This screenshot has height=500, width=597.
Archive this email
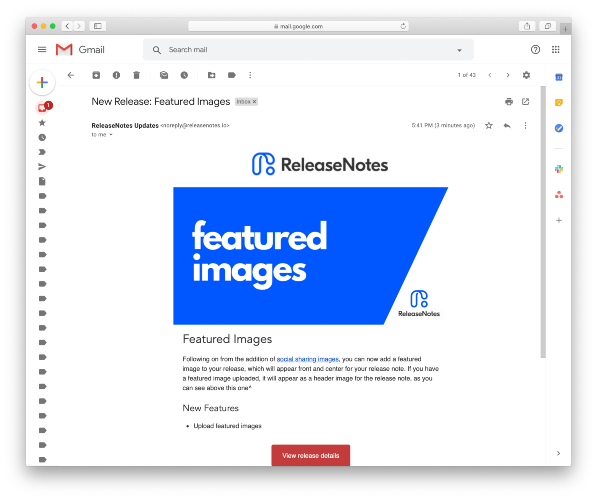(96, 75)
